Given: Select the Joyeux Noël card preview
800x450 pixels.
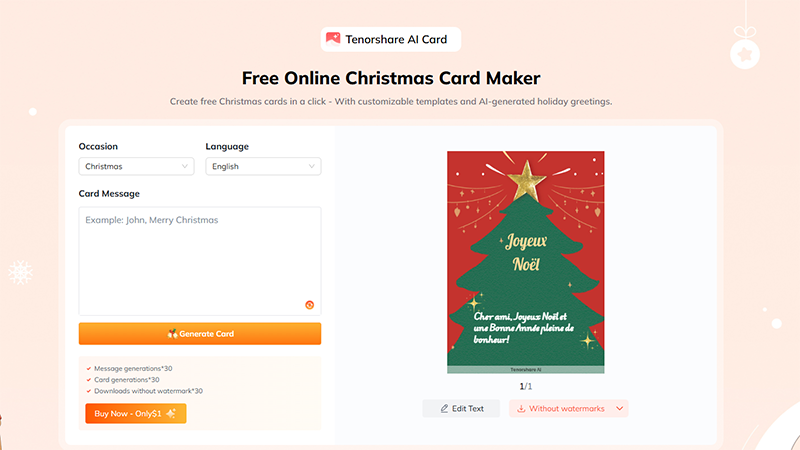Looking at the screenshot, I should tap(526, 262).
